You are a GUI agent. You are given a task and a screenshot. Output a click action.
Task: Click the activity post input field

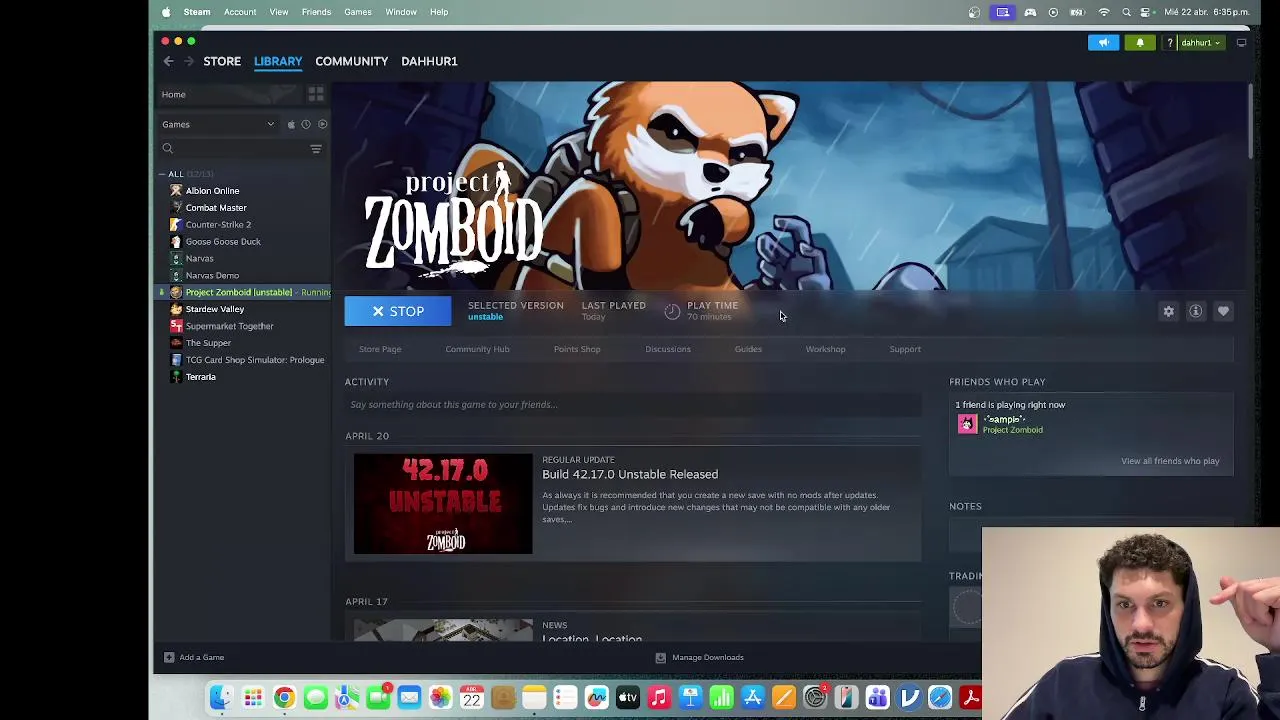pyautogui.click(x=632, y=404)
